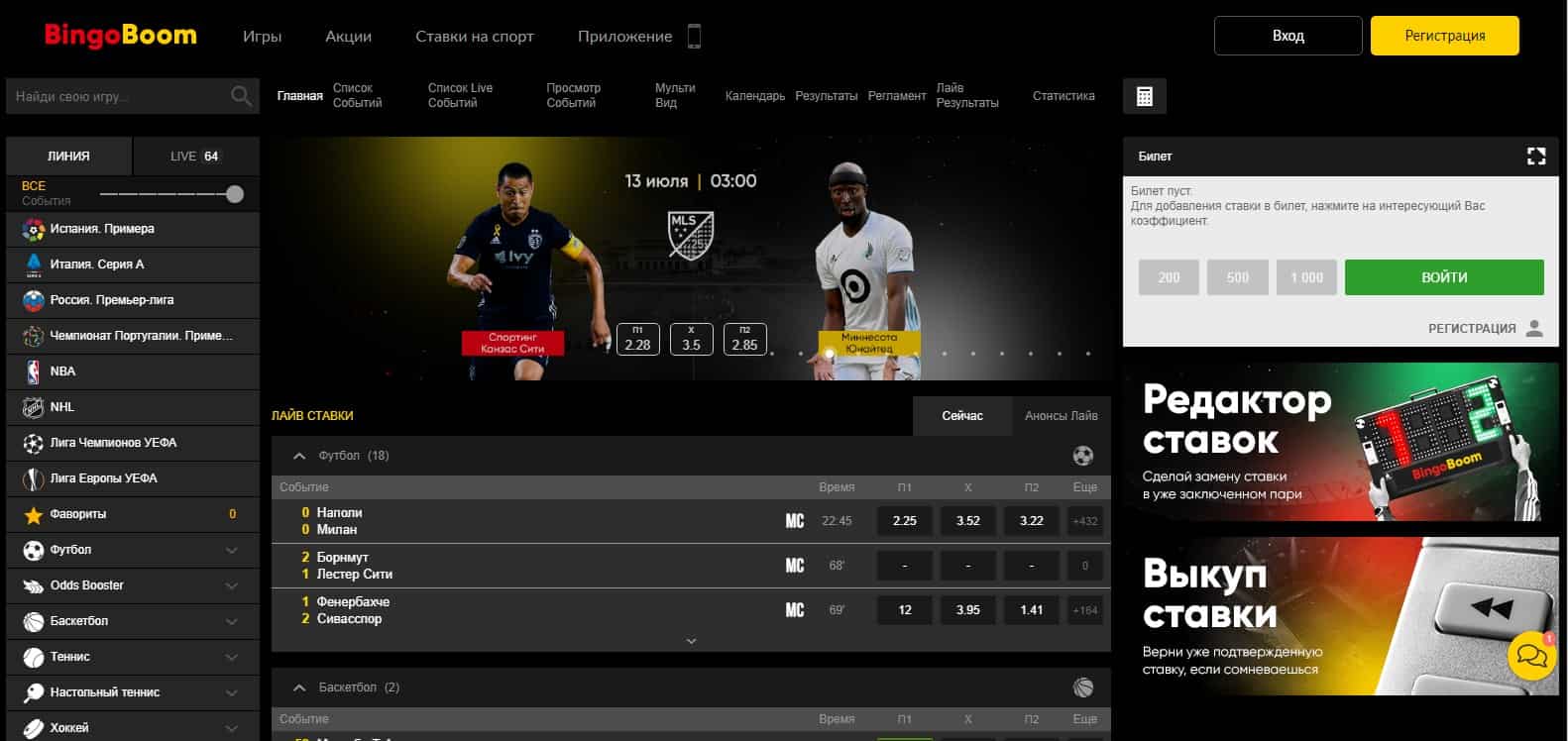The image size is (1568, 741).
Task: Click the user icon next to РЕГИСТРАЦИЯ
Action: pyautogui.click(x=1534, y=328)
